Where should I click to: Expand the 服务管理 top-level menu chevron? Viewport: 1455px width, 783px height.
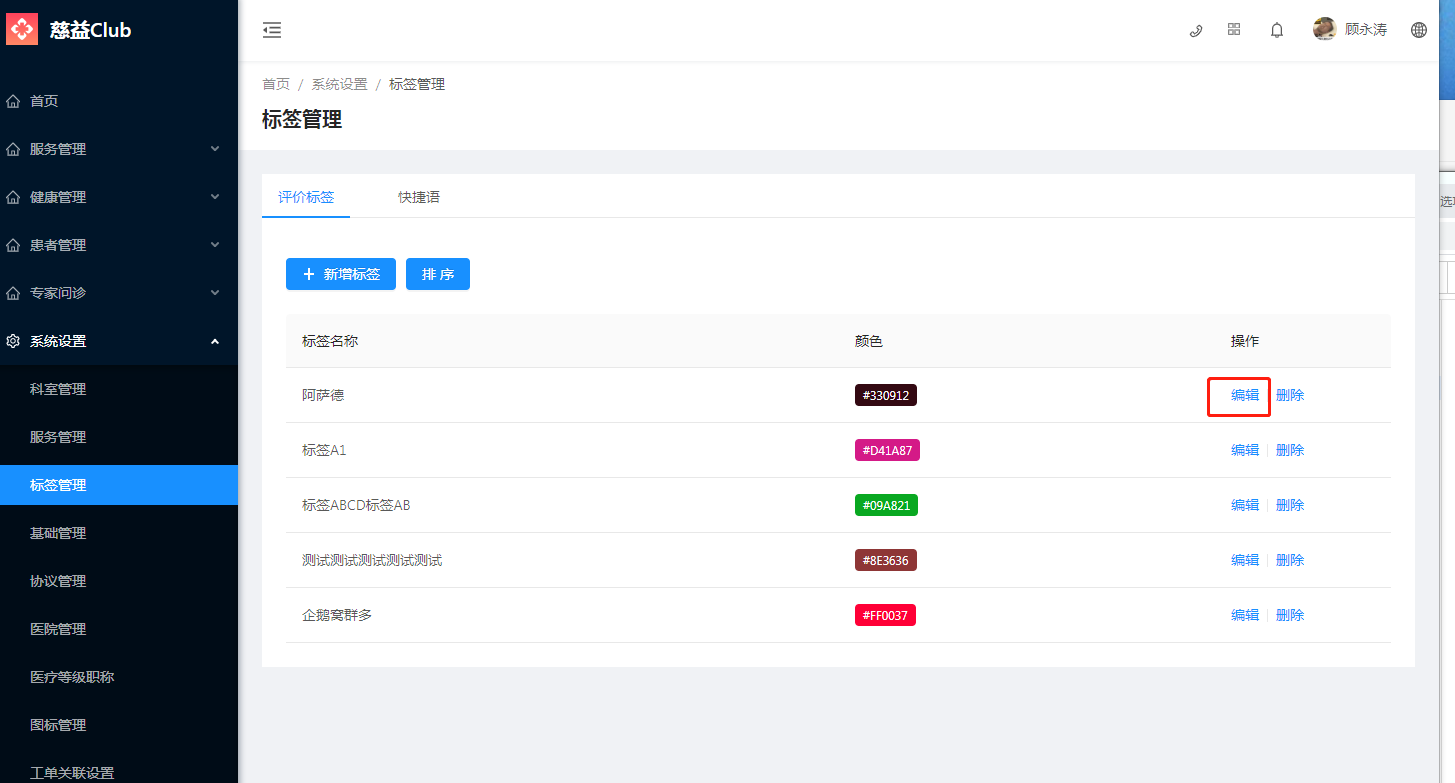point(215,149)
